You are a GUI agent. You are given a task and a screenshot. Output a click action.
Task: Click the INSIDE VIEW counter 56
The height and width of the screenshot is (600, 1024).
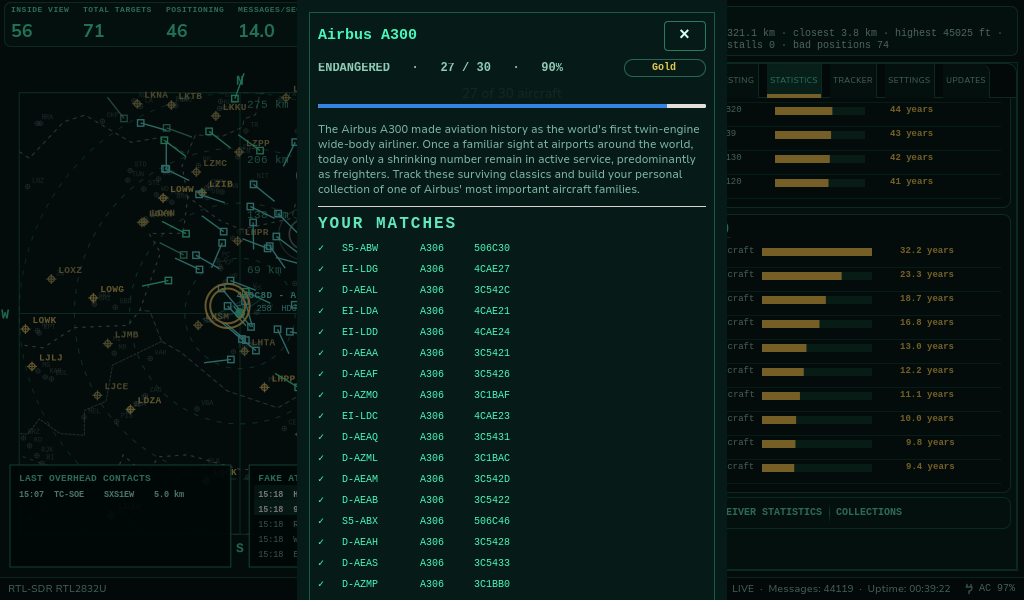click(x=22, y=31)
